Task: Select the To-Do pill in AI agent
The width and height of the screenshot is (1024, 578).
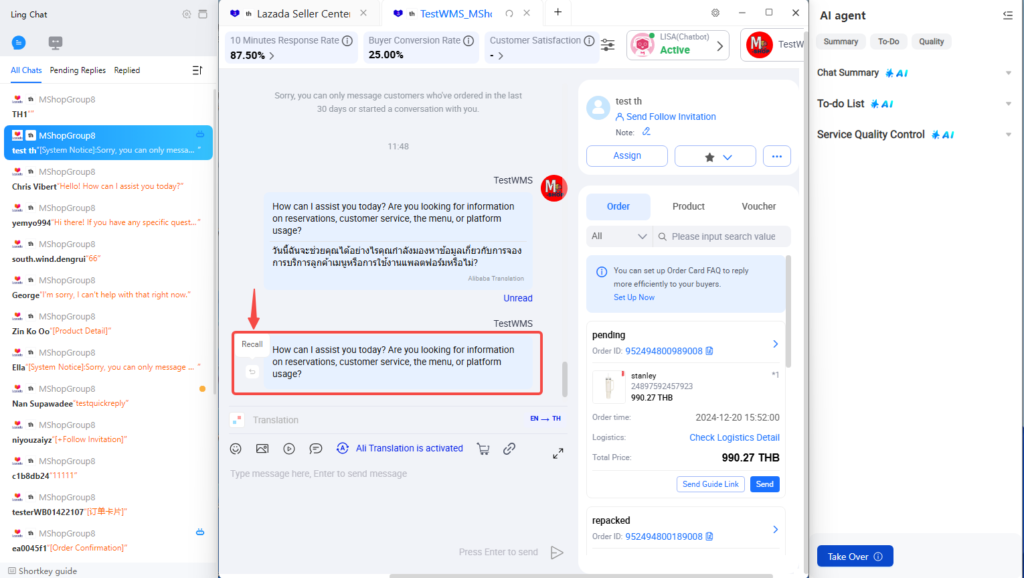Action: [x=888, y=42]
